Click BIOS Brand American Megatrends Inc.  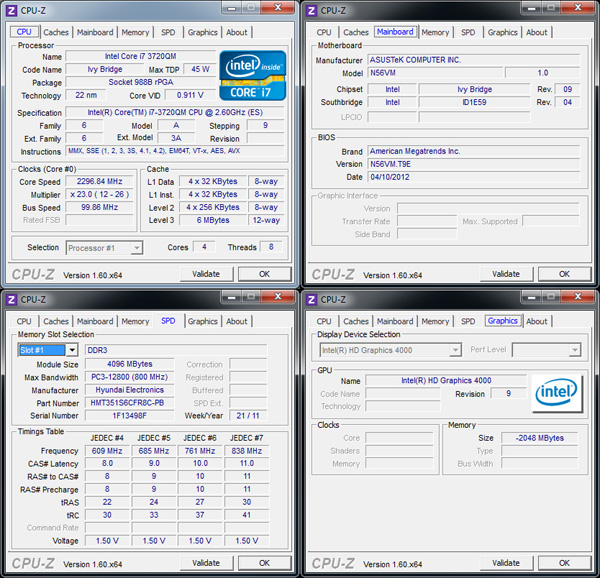(x=474, y=151)
